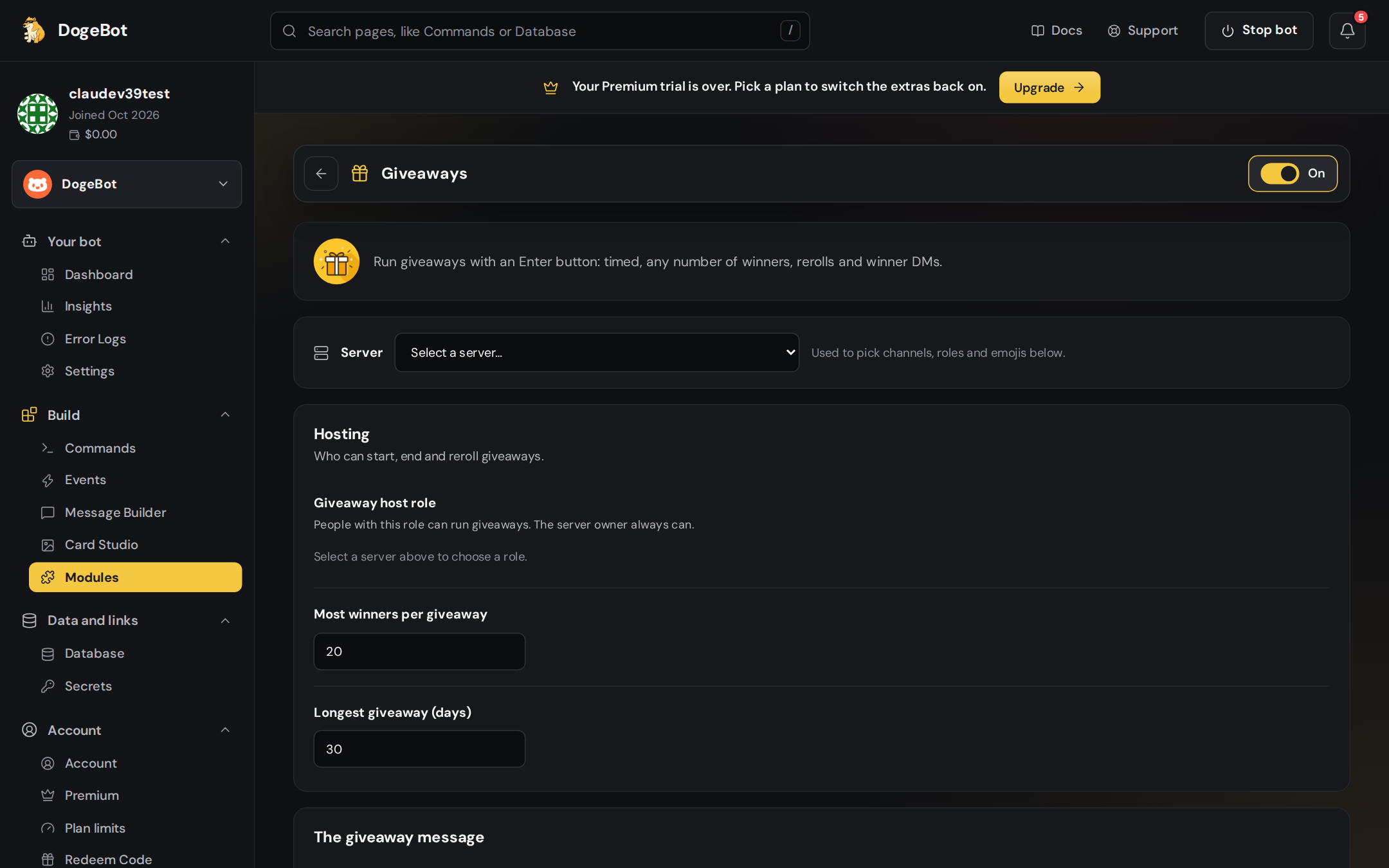Click the Premium crown icon in sidebar

pos(48,795)
